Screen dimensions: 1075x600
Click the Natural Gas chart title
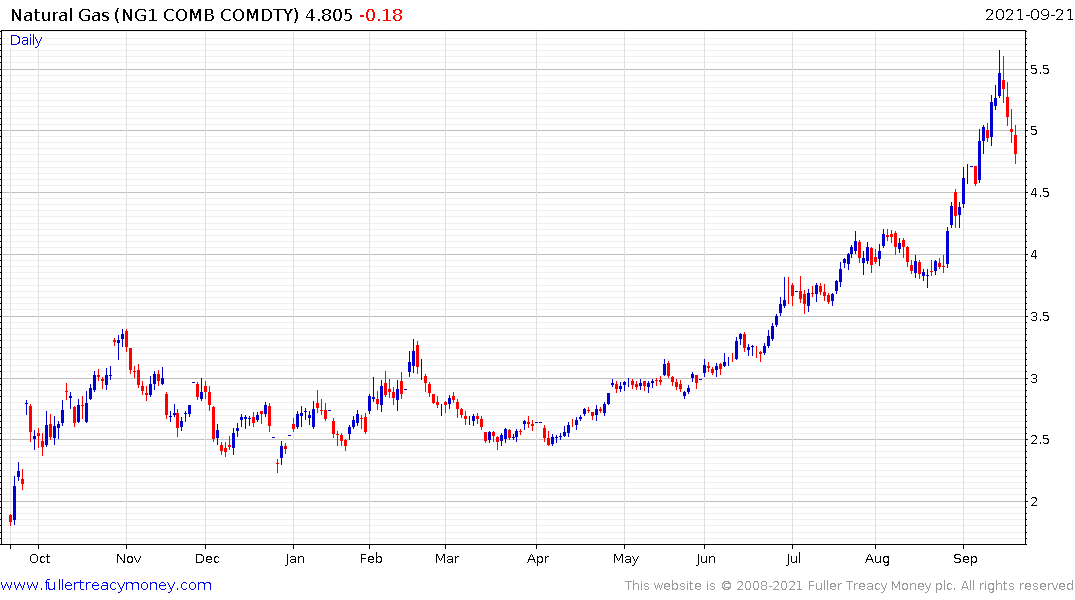[x=155, y=15]
